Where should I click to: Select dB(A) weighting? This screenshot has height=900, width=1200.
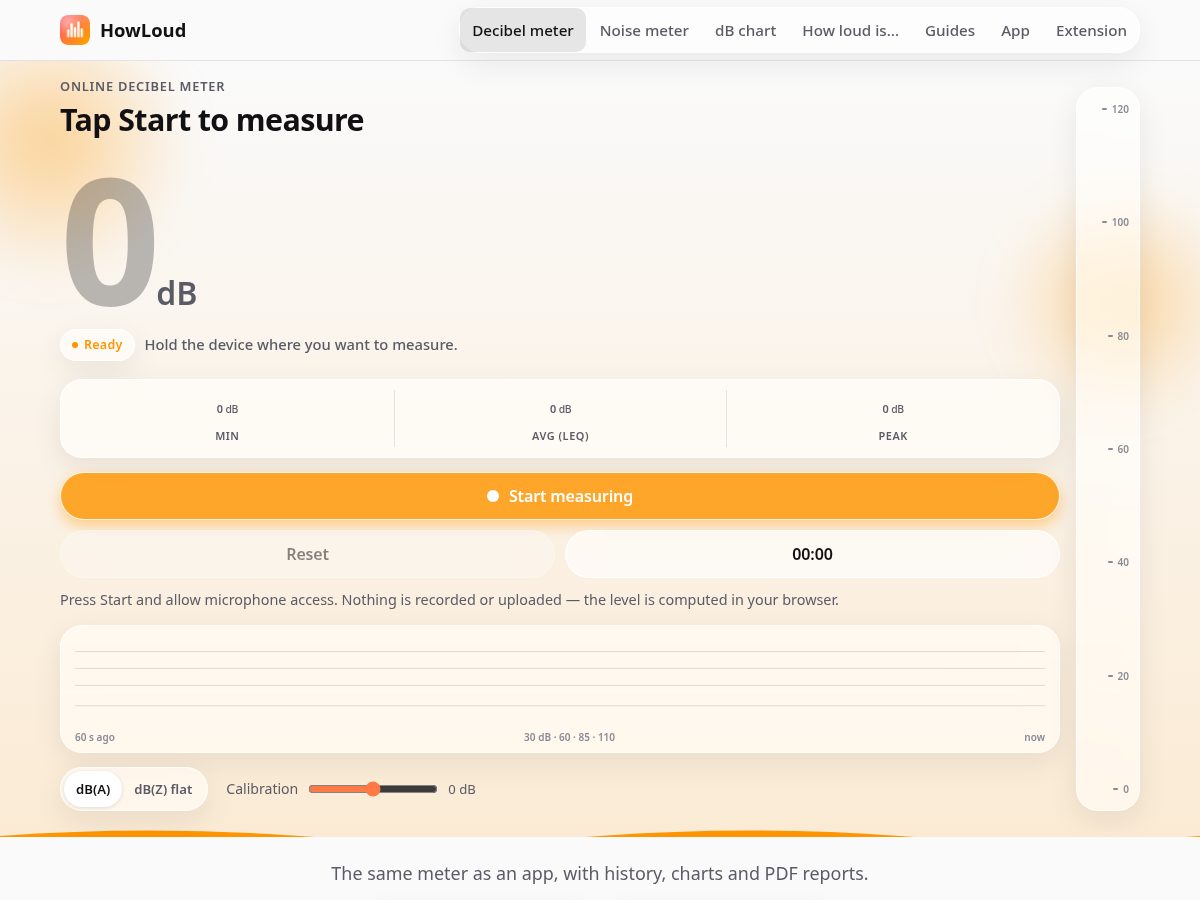click(93, 789)
